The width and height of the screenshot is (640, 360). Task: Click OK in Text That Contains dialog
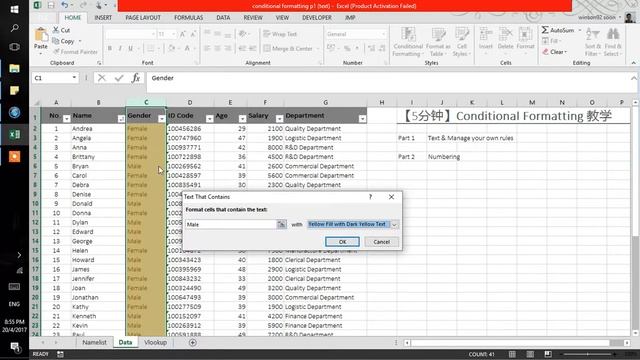pyautogui.click(x=342, y=242)
